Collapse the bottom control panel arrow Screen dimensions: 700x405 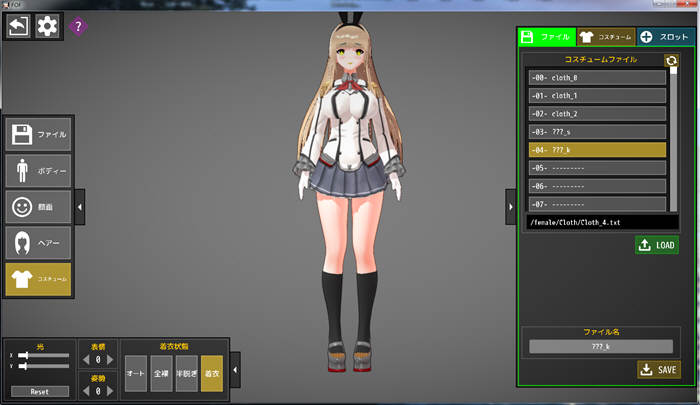tap(235, 371)
